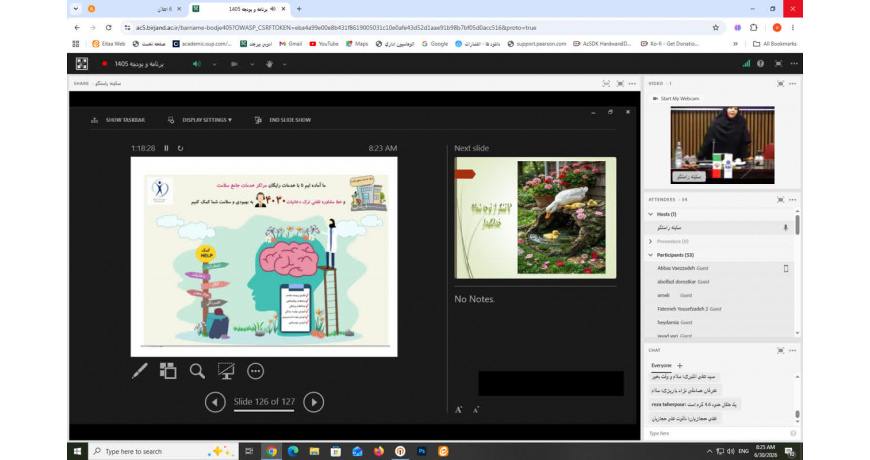Decrease notes text size

[476, 410]
